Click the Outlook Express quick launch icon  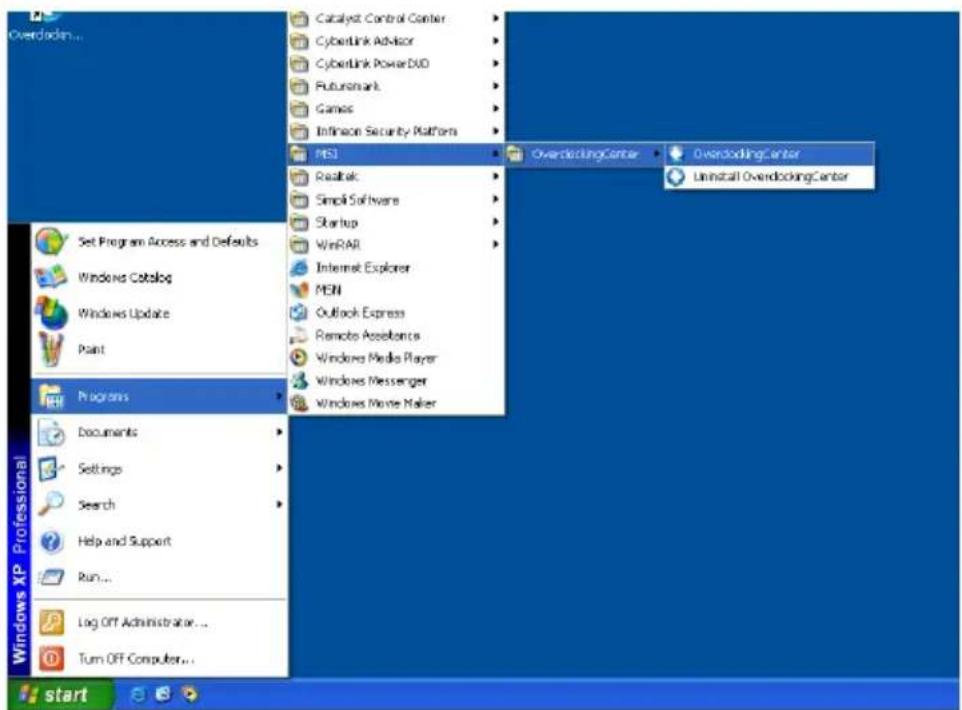click(164, 695)
